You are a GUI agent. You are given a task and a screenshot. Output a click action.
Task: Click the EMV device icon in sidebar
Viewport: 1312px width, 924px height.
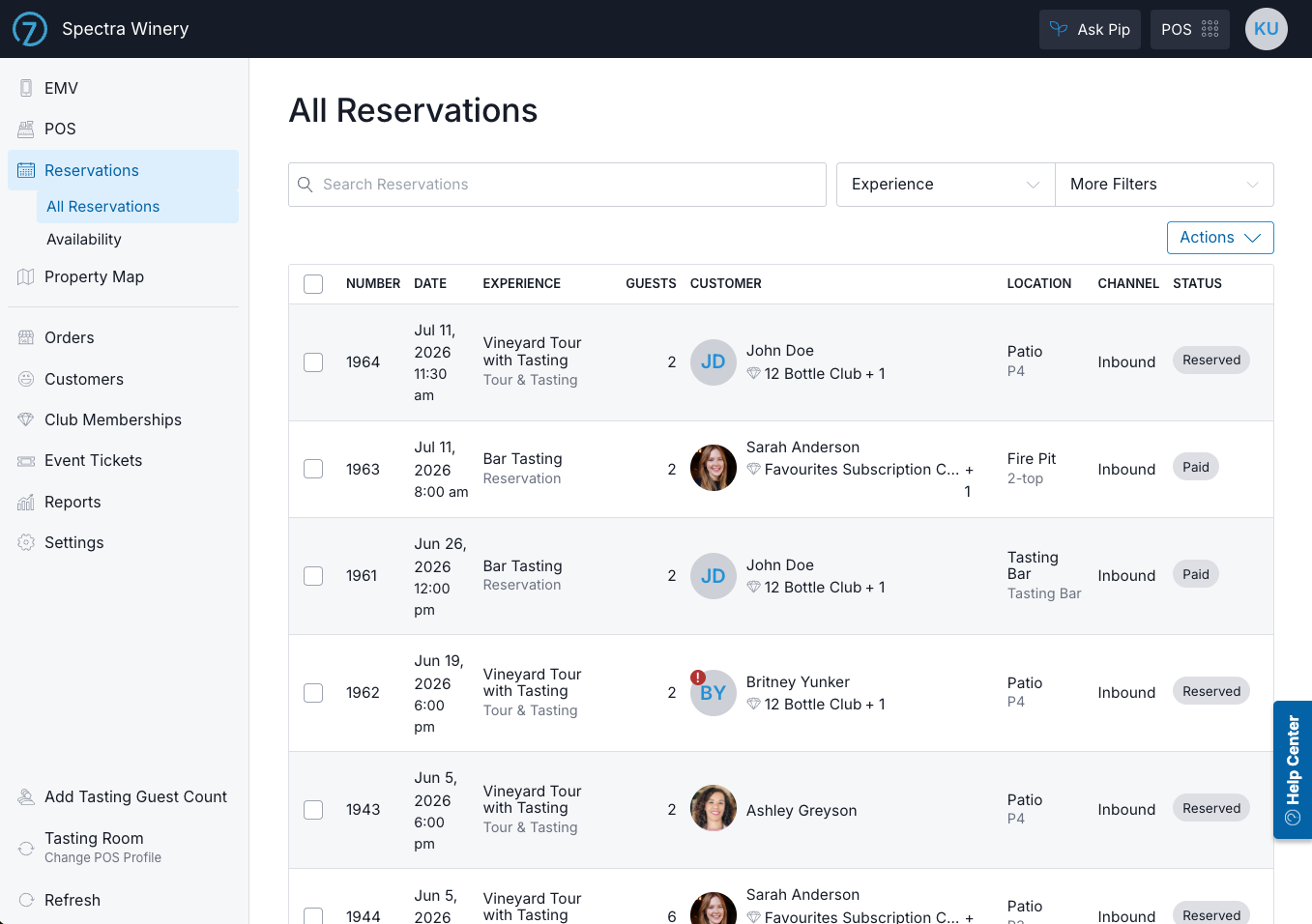coord(26,88)
